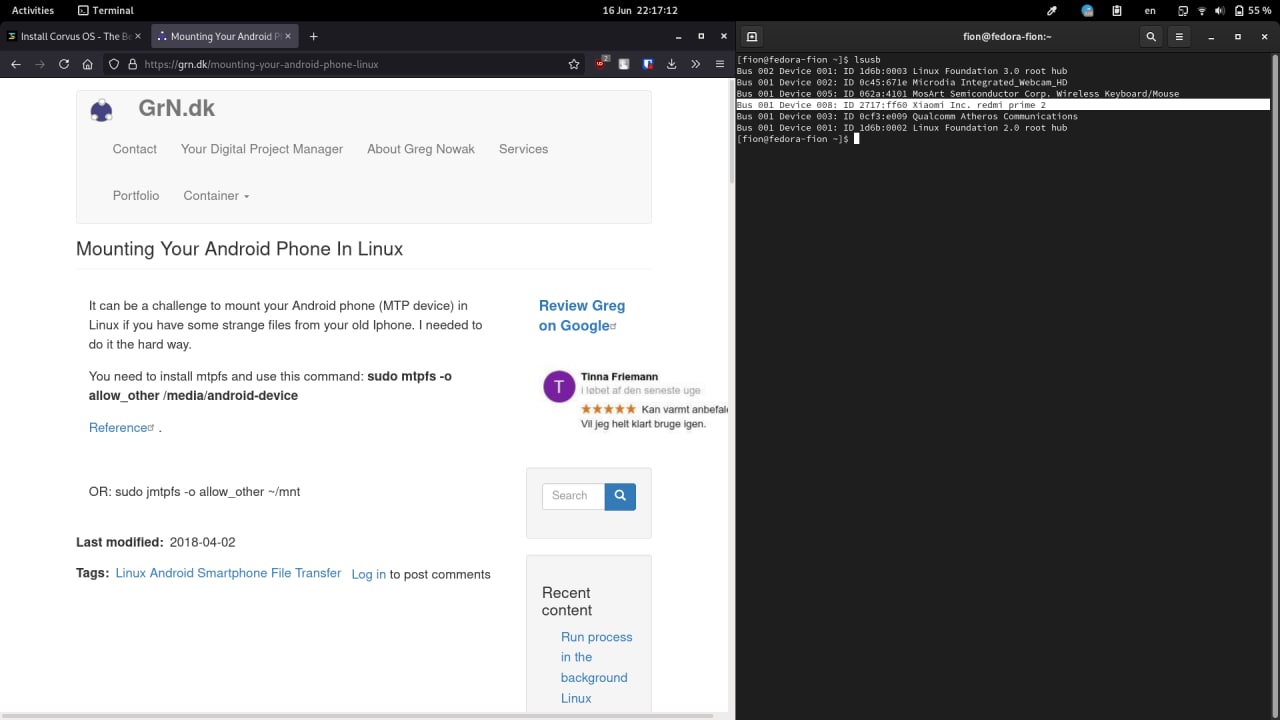The image size is (1280, 720).
Task: Open the Services menu item
Action: point(523,149)
